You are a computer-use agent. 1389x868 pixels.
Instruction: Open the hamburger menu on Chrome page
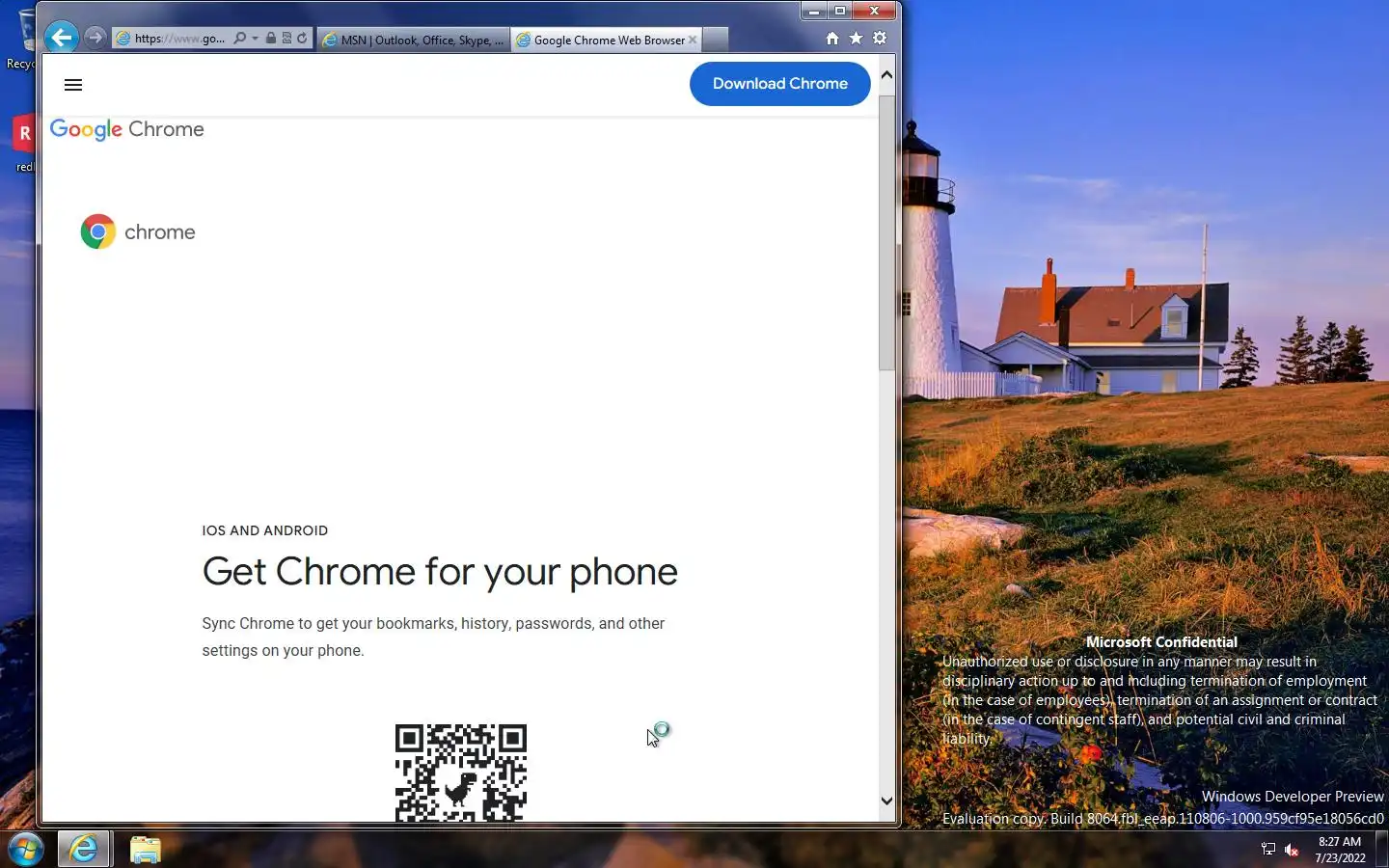click(73, 85)
